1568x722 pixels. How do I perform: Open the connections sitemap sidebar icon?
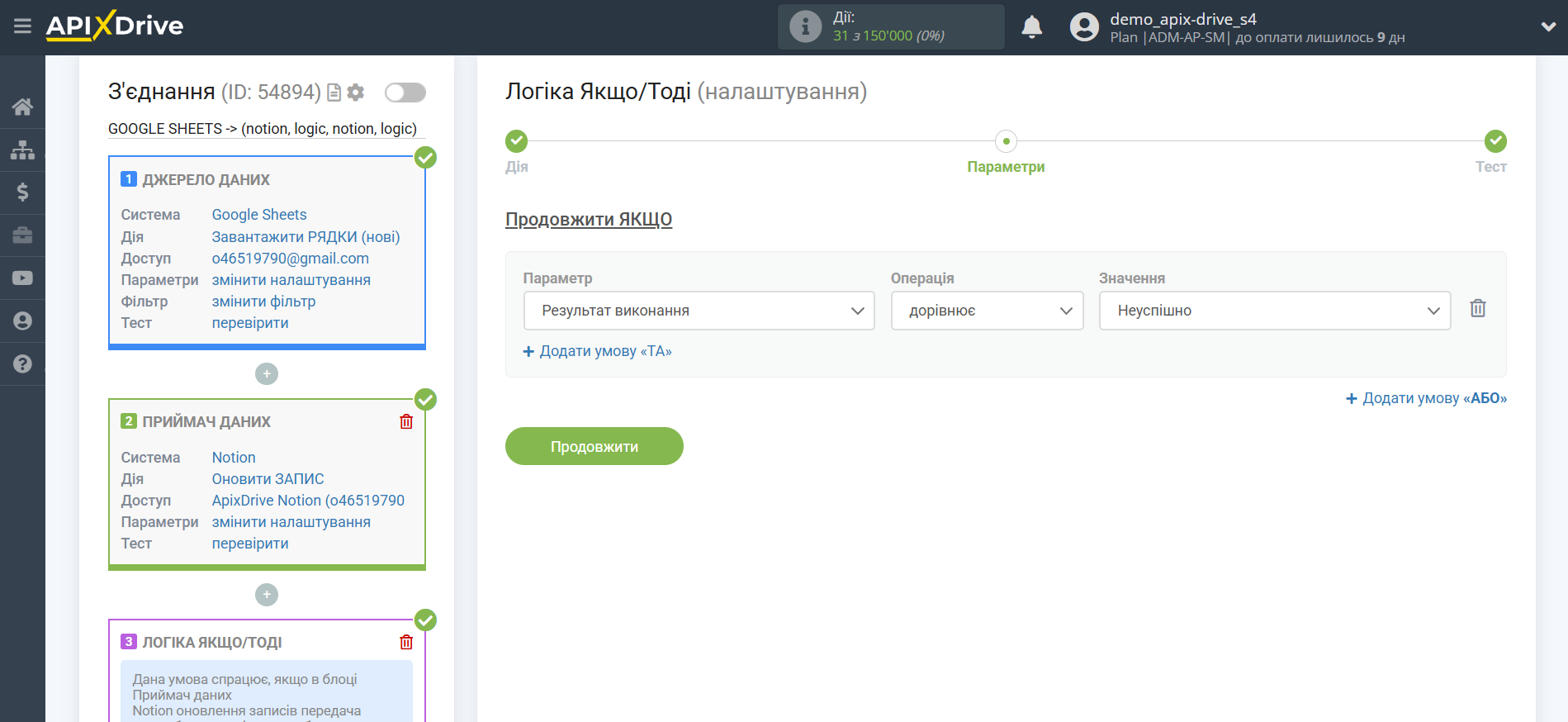click(22, 150)
